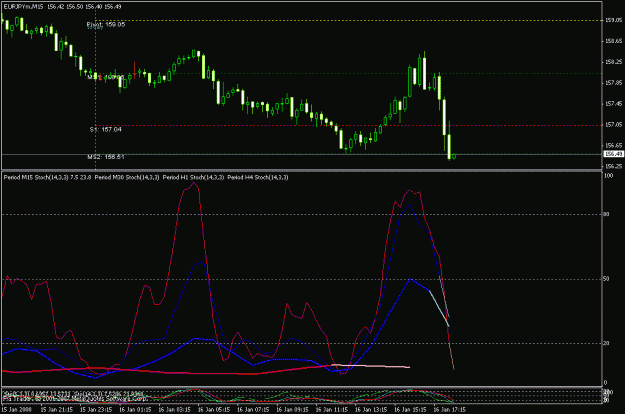625x414 pixels.
Task: Click the current price tag 156.49
Action: point(613,154)
